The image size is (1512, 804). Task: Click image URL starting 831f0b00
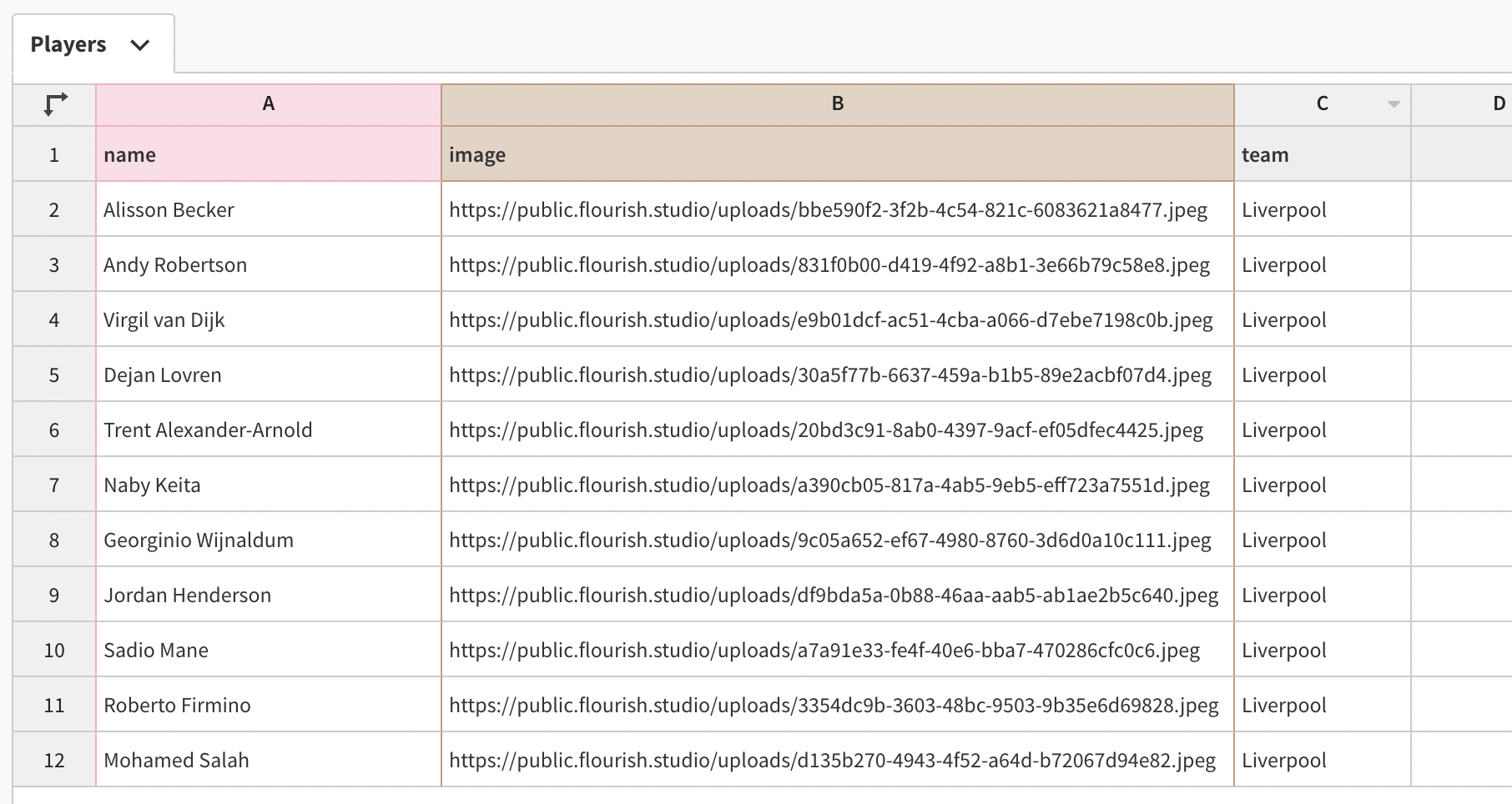point(838,264)
